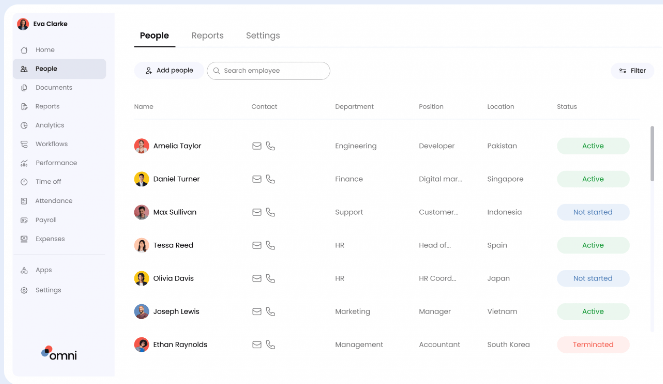Image resolution: width=663 pixels, height=384 pixels.
Task: Open the Filter button
Action: coord(633,71)
